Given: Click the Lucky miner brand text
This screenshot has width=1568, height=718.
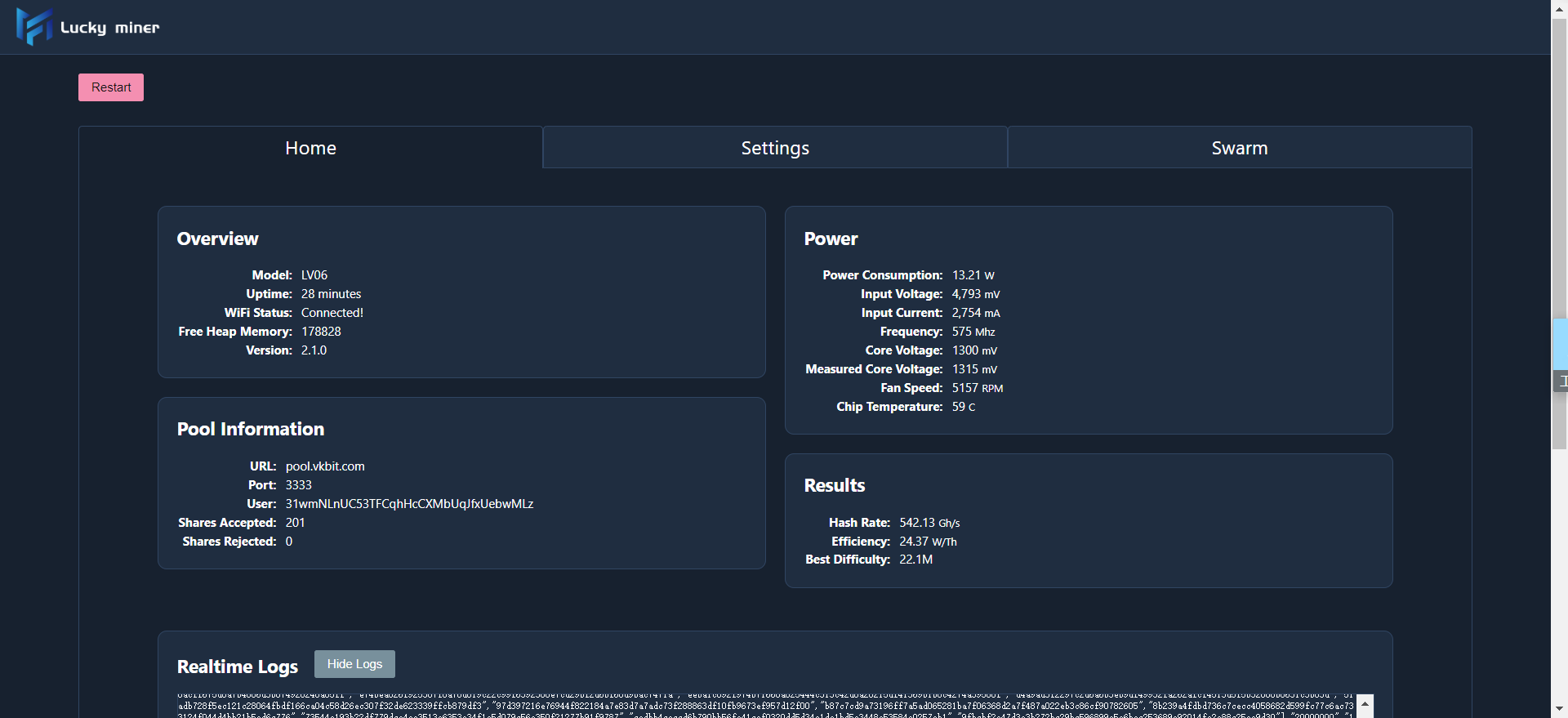Looking at the screenshot, I should pos(109,28).
